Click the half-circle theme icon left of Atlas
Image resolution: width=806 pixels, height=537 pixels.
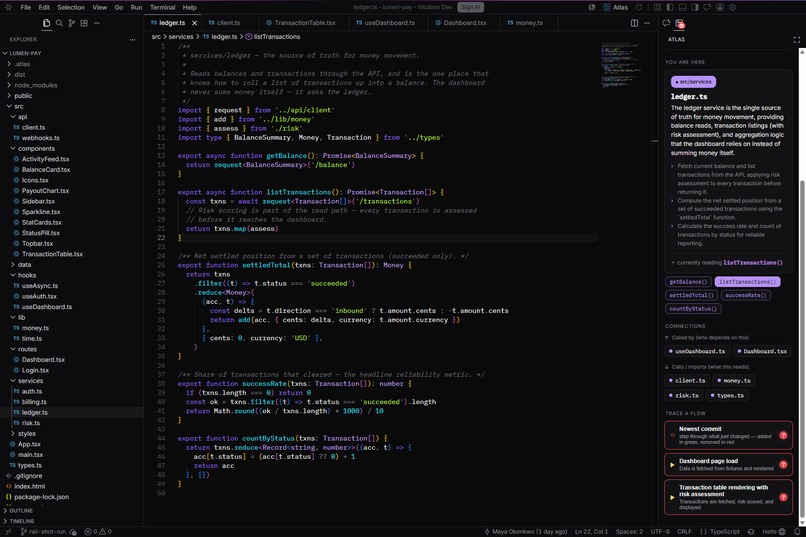tap(592, 7)
